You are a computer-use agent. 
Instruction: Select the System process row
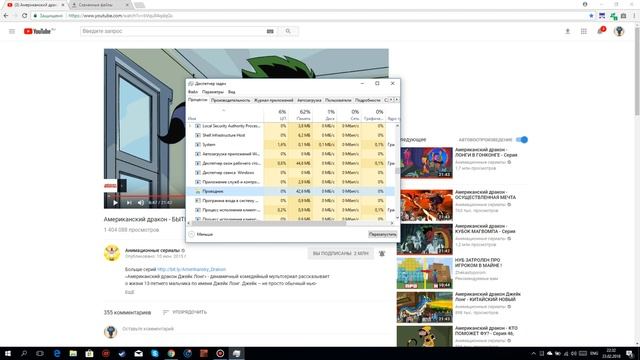tap(291, 145)
